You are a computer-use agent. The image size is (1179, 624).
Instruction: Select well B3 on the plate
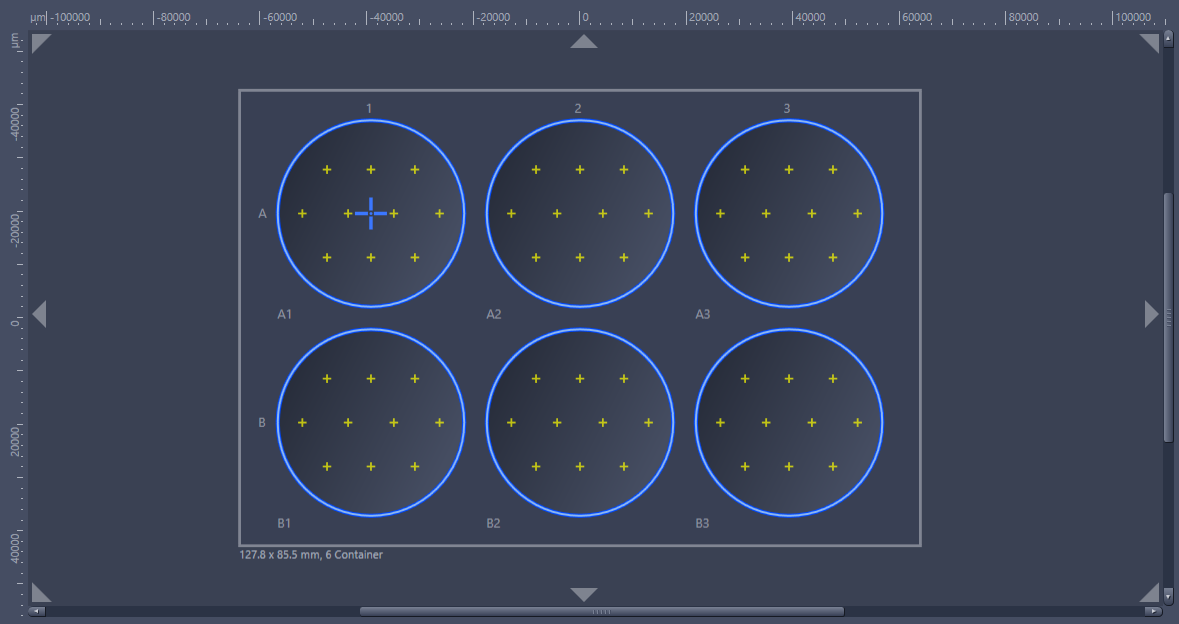789,422
